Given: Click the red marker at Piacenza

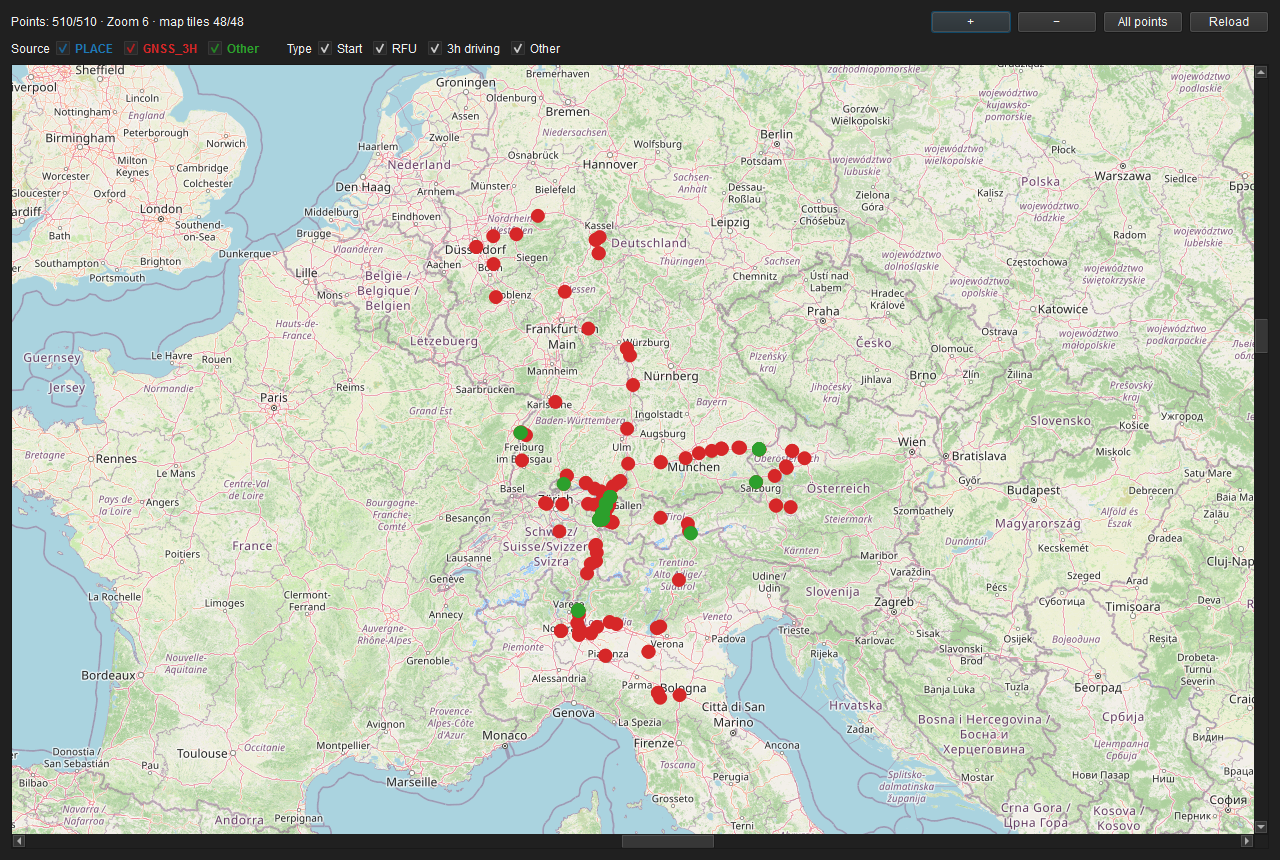Looking at the screenshot, I should coord(605,656).
